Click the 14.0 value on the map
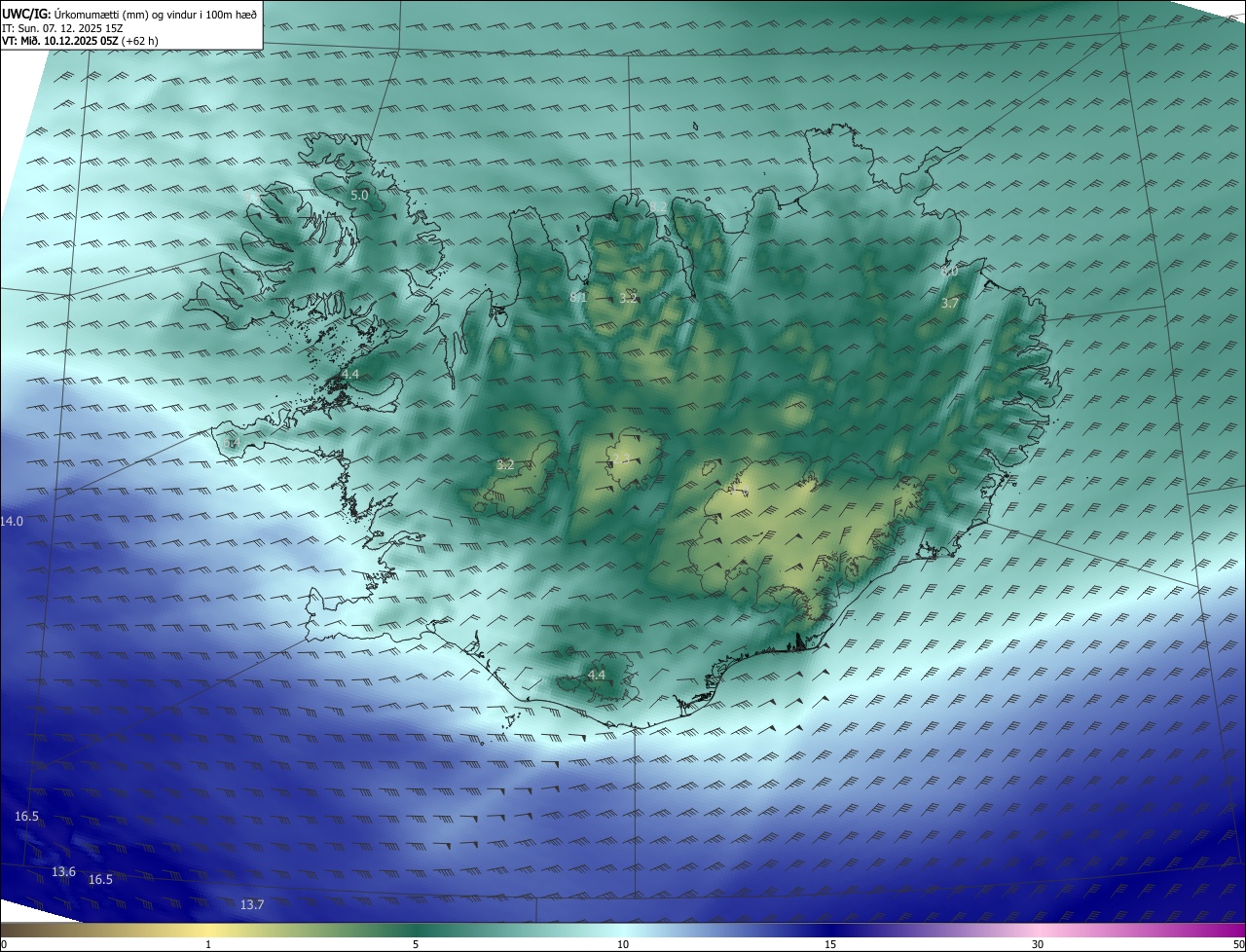1246x952 pixels. click(12, 522)
